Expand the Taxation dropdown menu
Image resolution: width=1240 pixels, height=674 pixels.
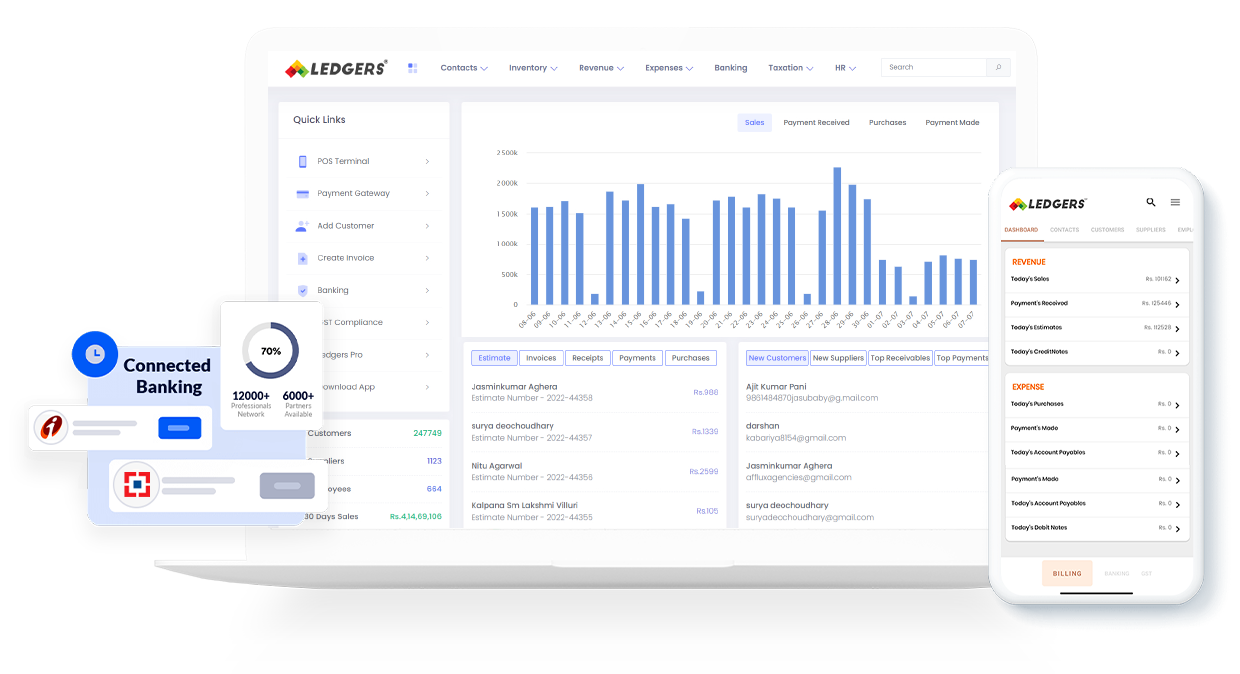[x=789, y=67]
